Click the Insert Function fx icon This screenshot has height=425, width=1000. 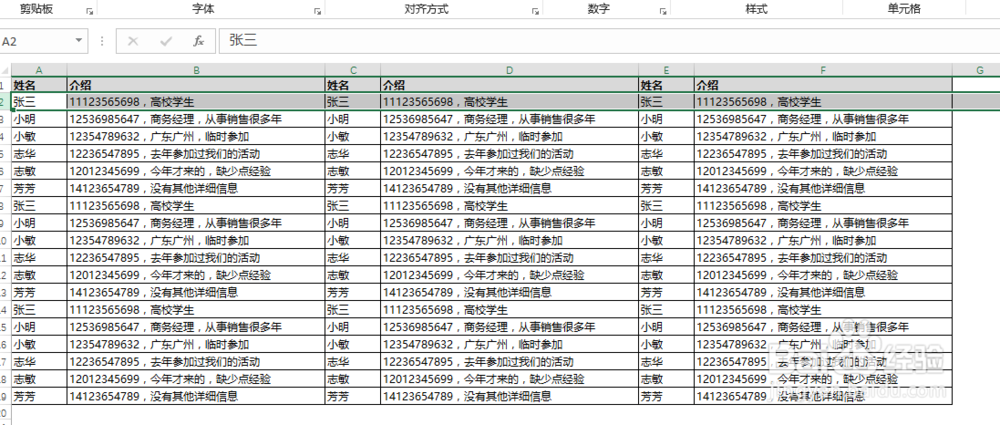point(198,41)
